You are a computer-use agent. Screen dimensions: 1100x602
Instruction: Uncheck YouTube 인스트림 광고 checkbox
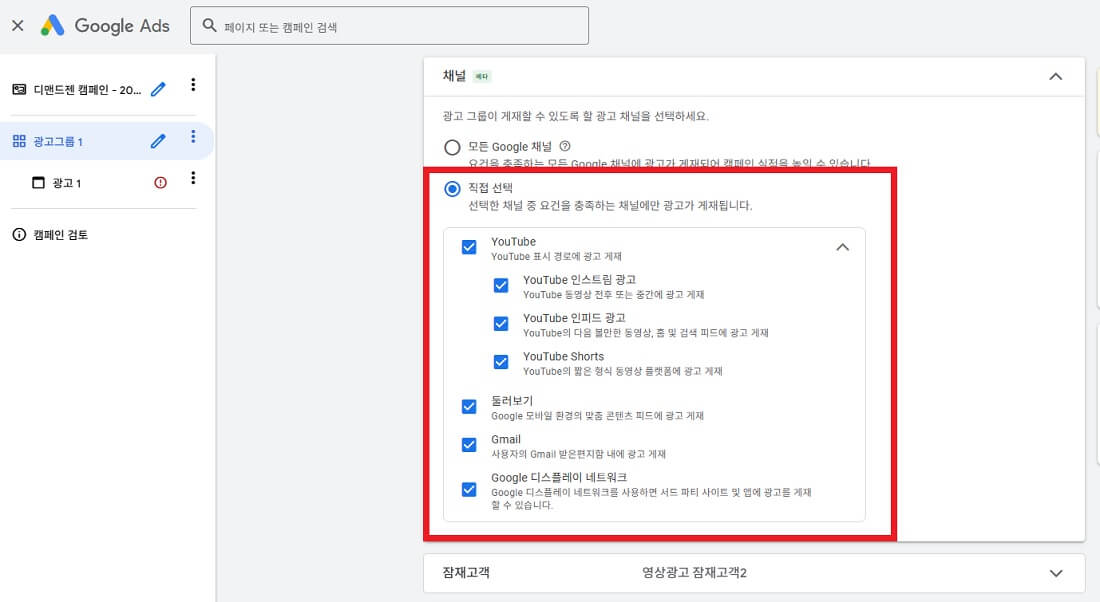(x=501, y=286)
